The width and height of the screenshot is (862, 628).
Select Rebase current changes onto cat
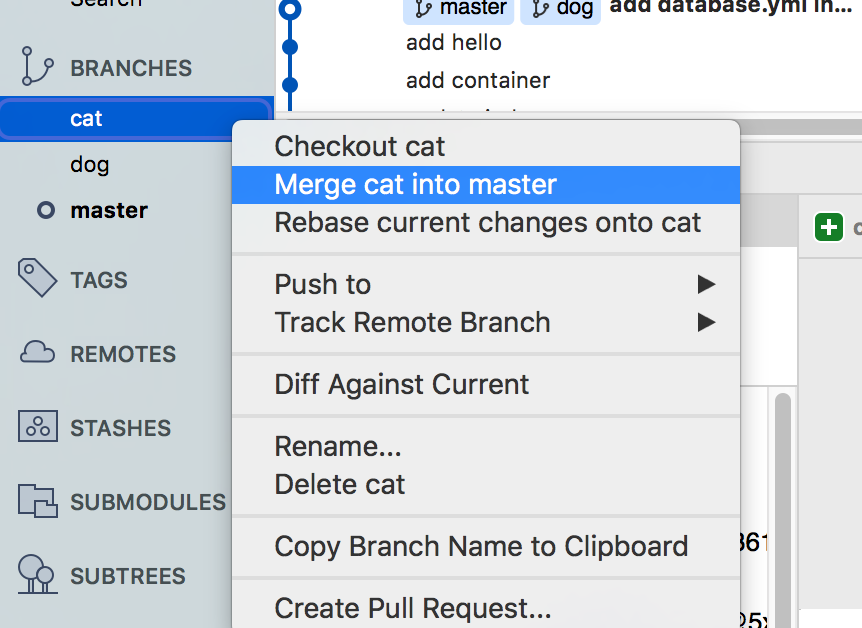[488, 222]
